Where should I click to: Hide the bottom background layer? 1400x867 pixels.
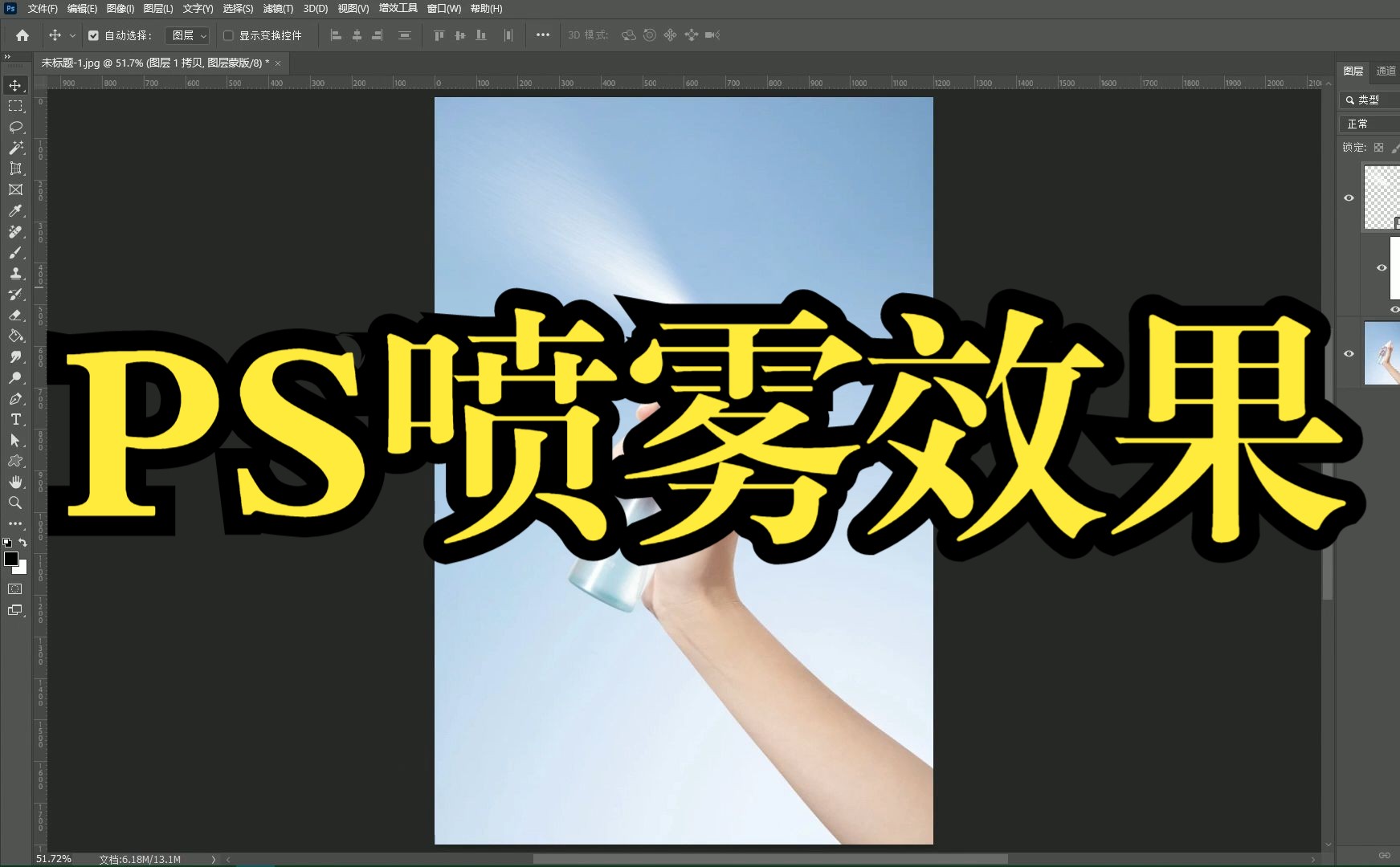1349,353
